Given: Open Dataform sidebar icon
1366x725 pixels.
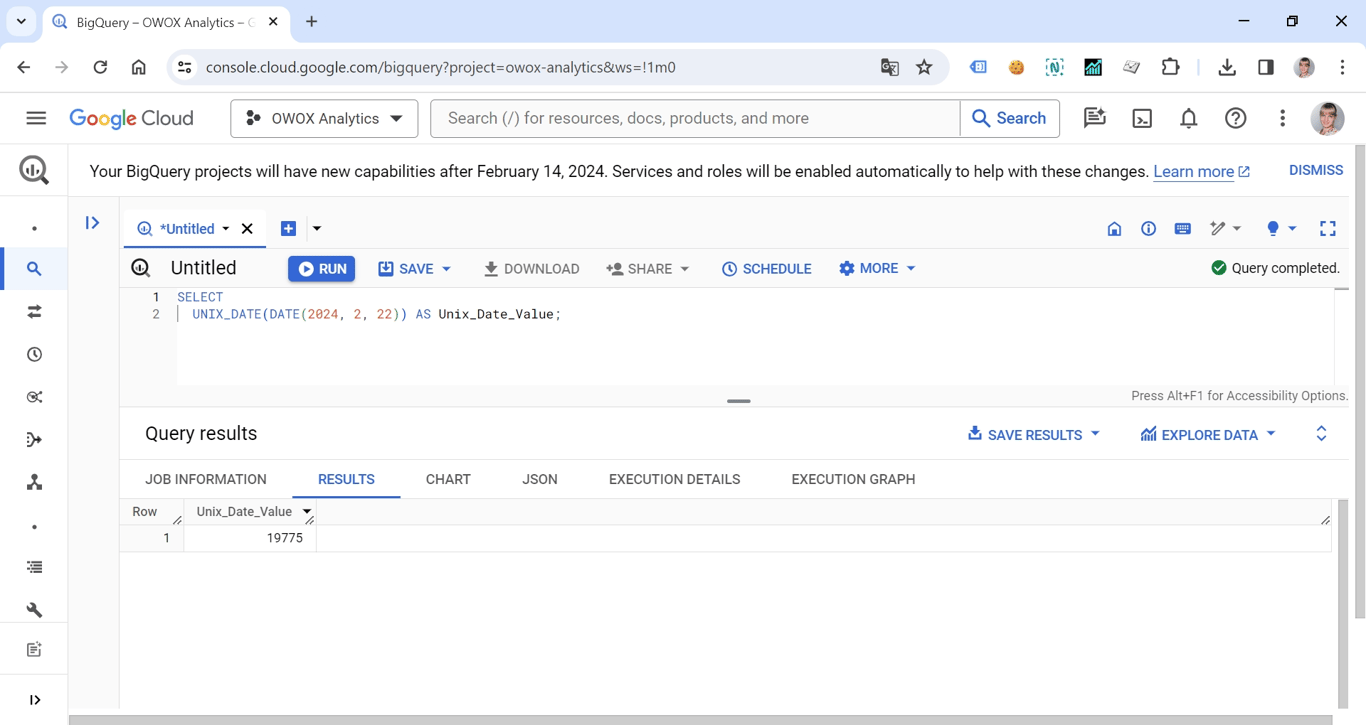Looking at the screenshot, I should coord(34,440).
